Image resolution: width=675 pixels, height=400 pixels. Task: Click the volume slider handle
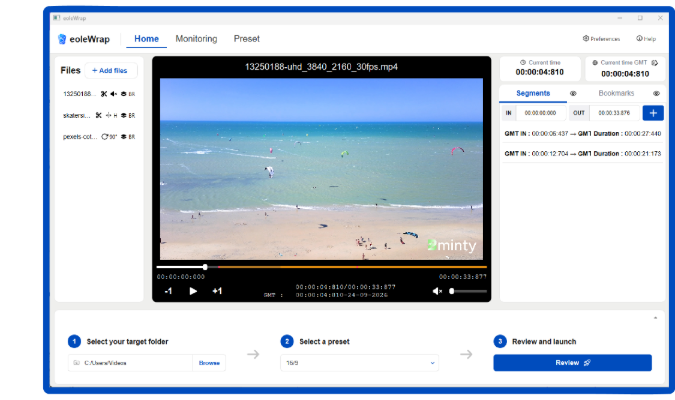[x=452, y=291]
